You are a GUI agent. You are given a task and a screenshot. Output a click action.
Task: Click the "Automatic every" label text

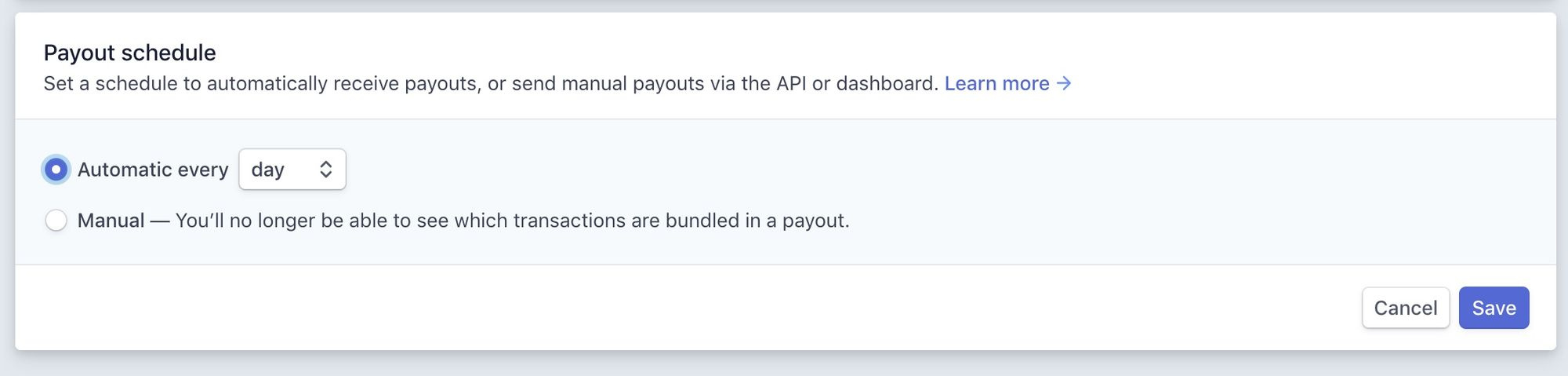pos(153,170)
